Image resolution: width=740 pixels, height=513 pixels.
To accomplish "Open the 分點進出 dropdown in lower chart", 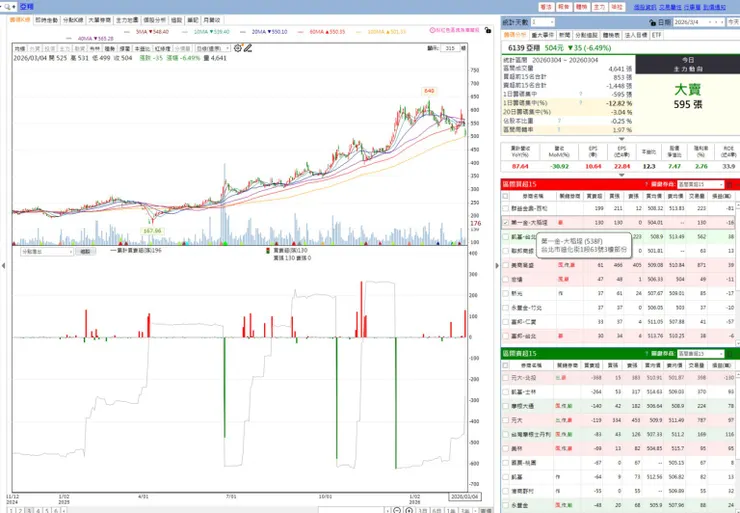I will click(x=47, y=252).
